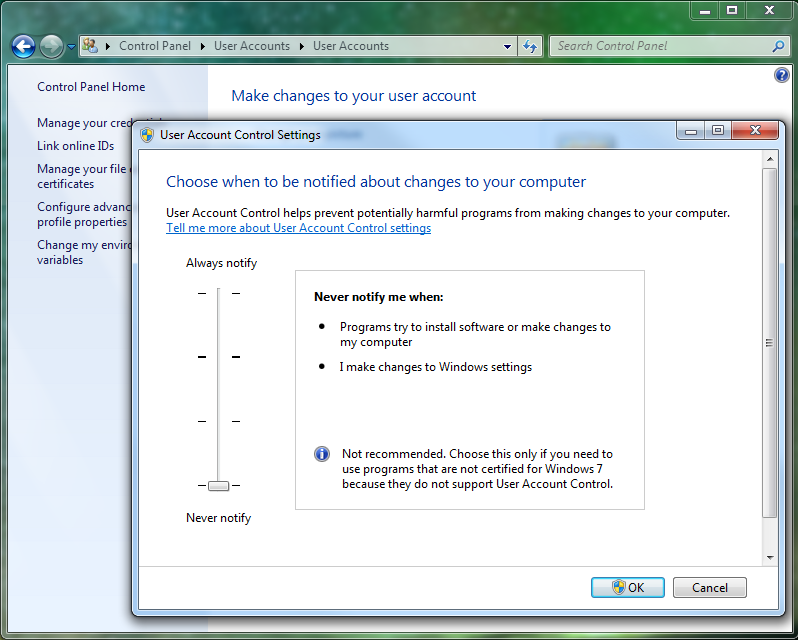This screenshot has height=640, width=798.
Task: Click the blue information icon near Not recommended
Action: 322,454
